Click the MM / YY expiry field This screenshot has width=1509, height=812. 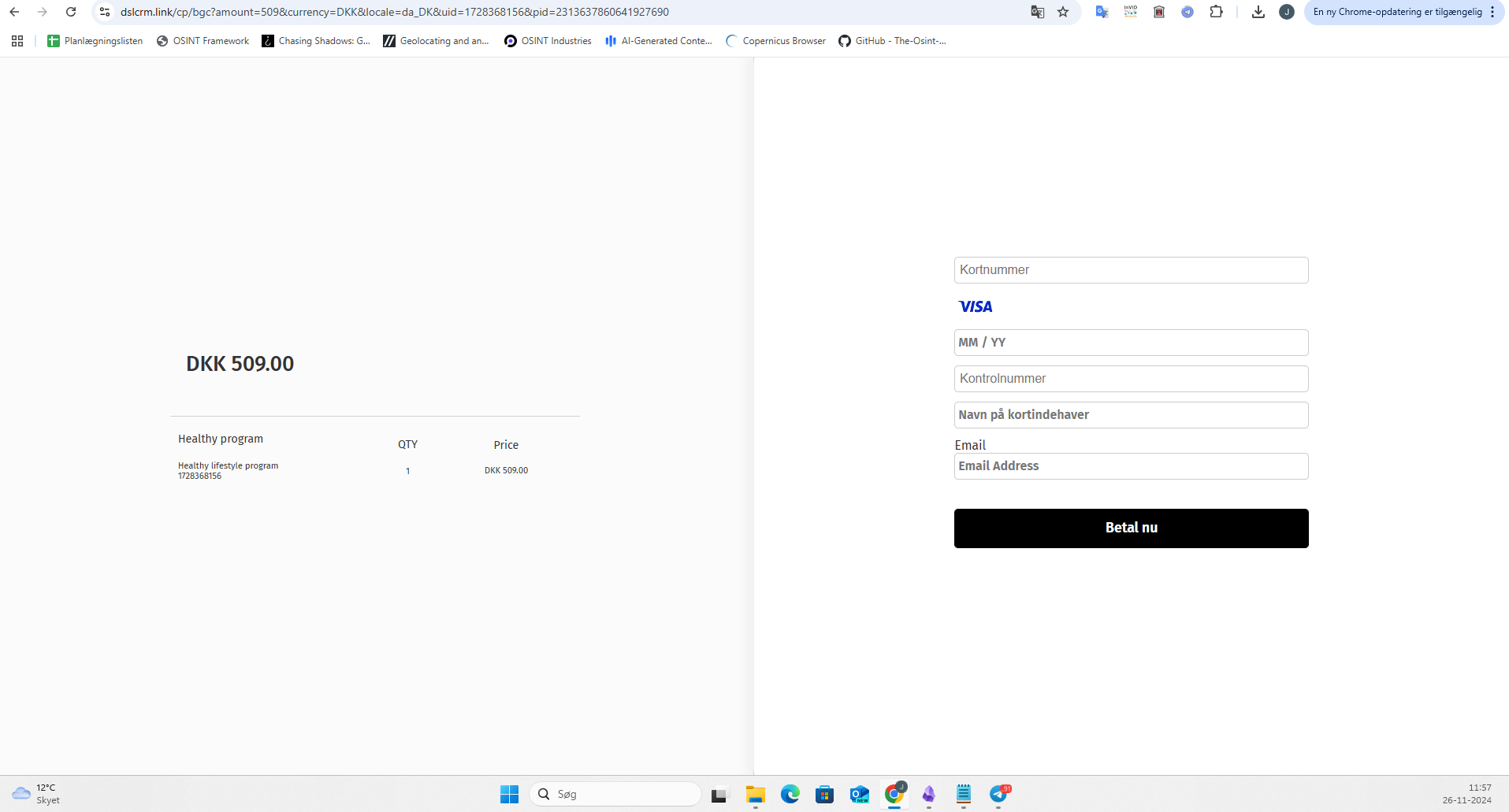pyautogui.click(x=1131, y=343)
